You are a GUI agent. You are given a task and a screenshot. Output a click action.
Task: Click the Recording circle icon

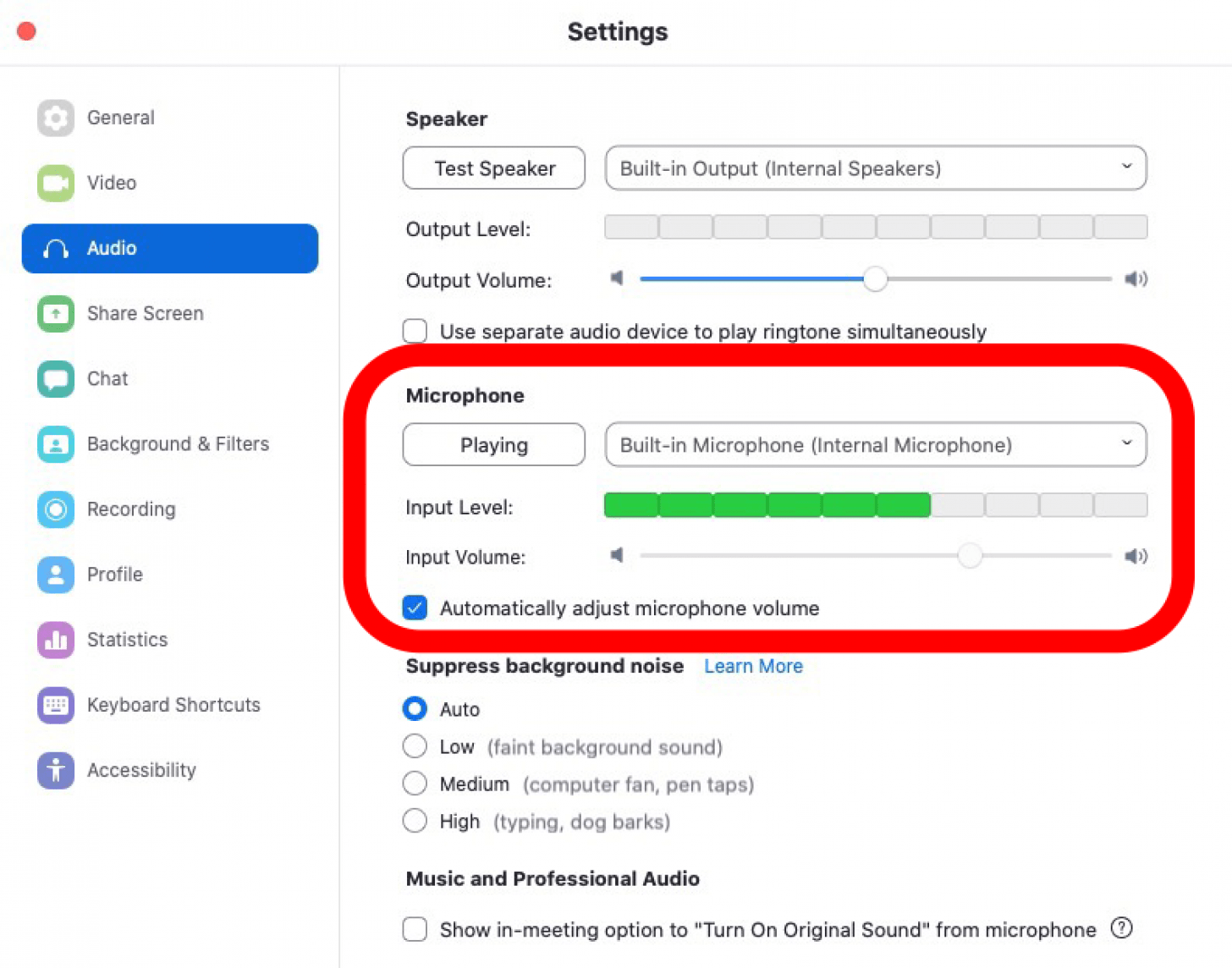tap(56, 509)
